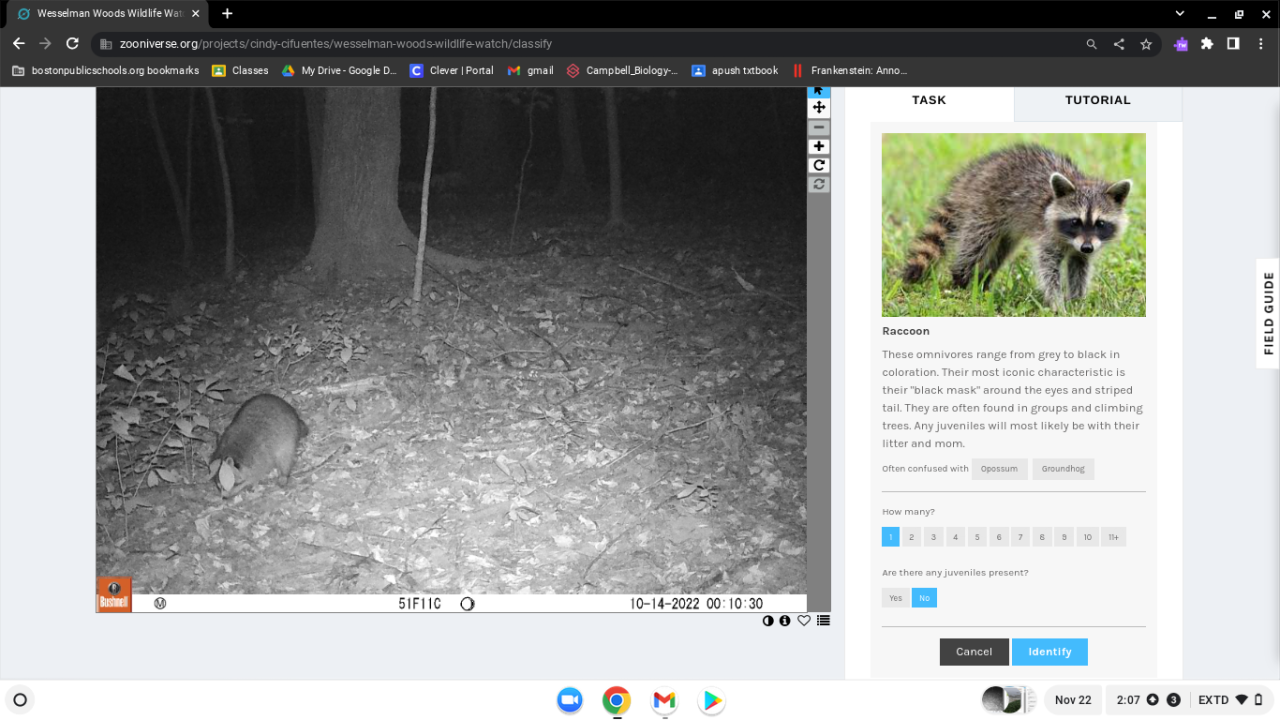
Task: Favorite this subject with heart icon
Action: tap(804, 621)
